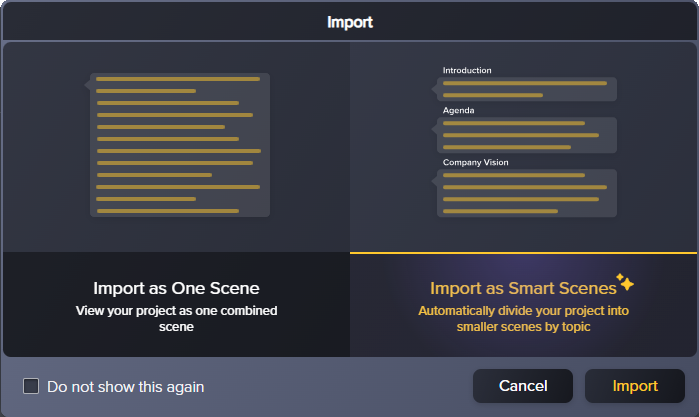
Task: Click the 'Do not show this again' label text
Action: 125,386
